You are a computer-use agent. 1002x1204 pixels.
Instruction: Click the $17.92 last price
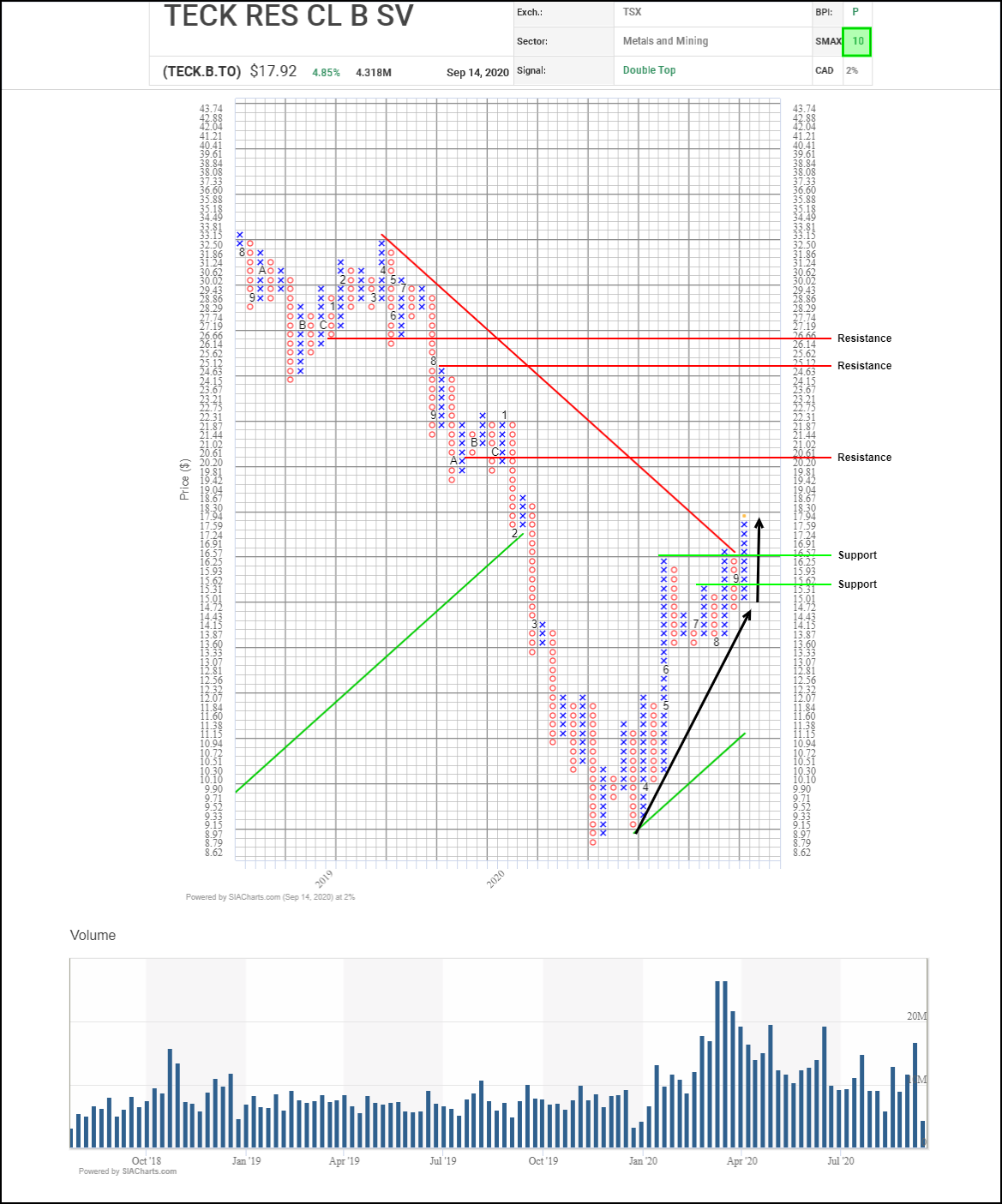[273, 71]
